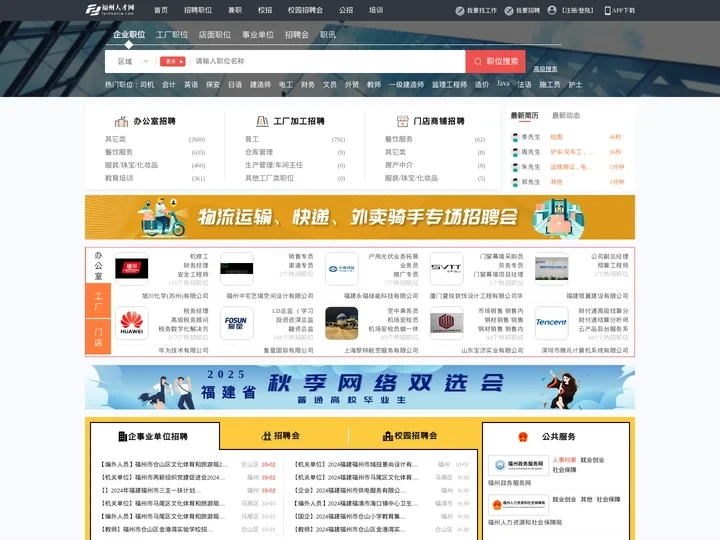The width and height of the screenshot is (720, 540).
Task: Click hot keyword 会计
Action: click(169, 84)
